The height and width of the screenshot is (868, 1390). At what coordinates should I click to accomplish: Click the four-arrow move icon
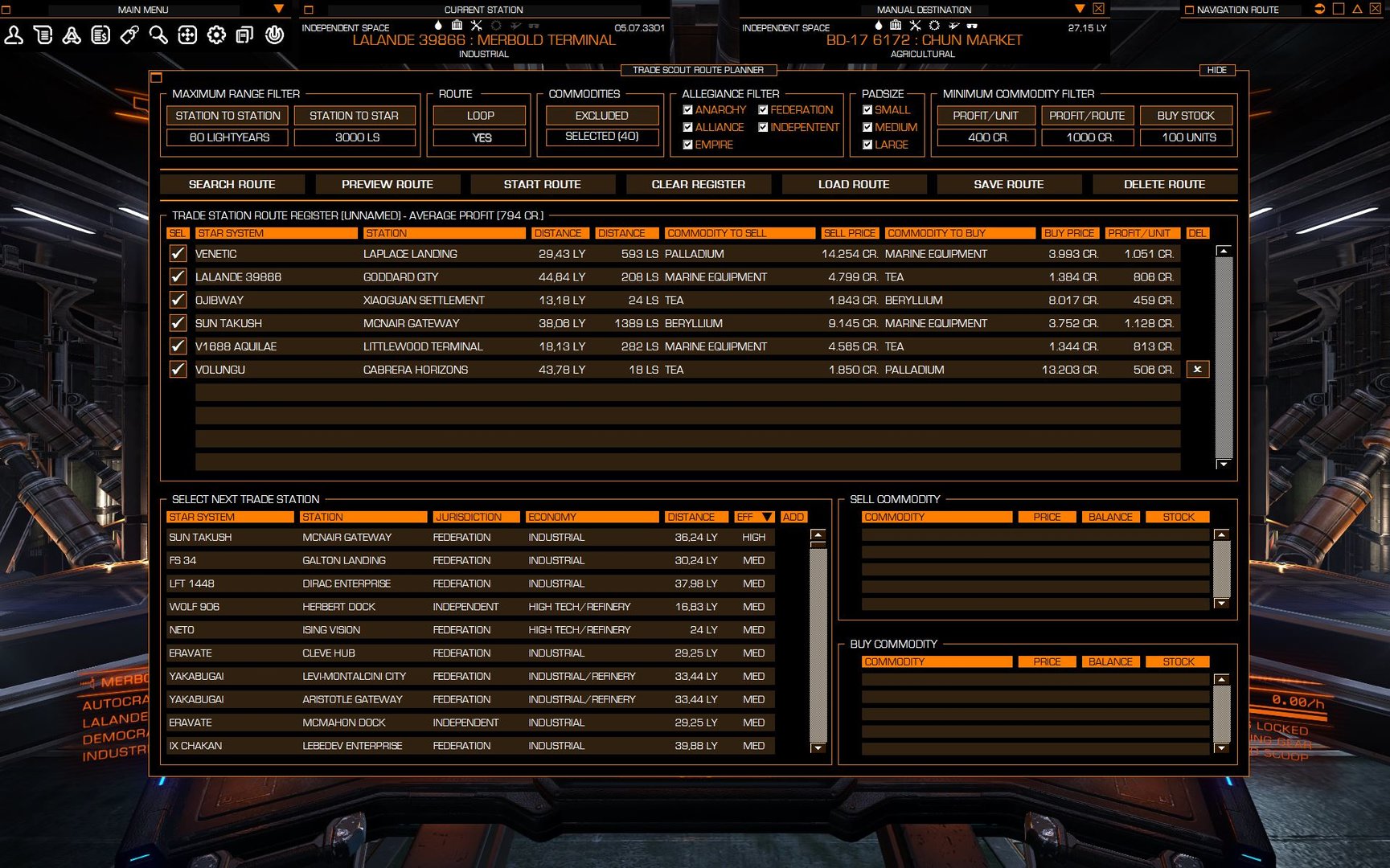187,35
